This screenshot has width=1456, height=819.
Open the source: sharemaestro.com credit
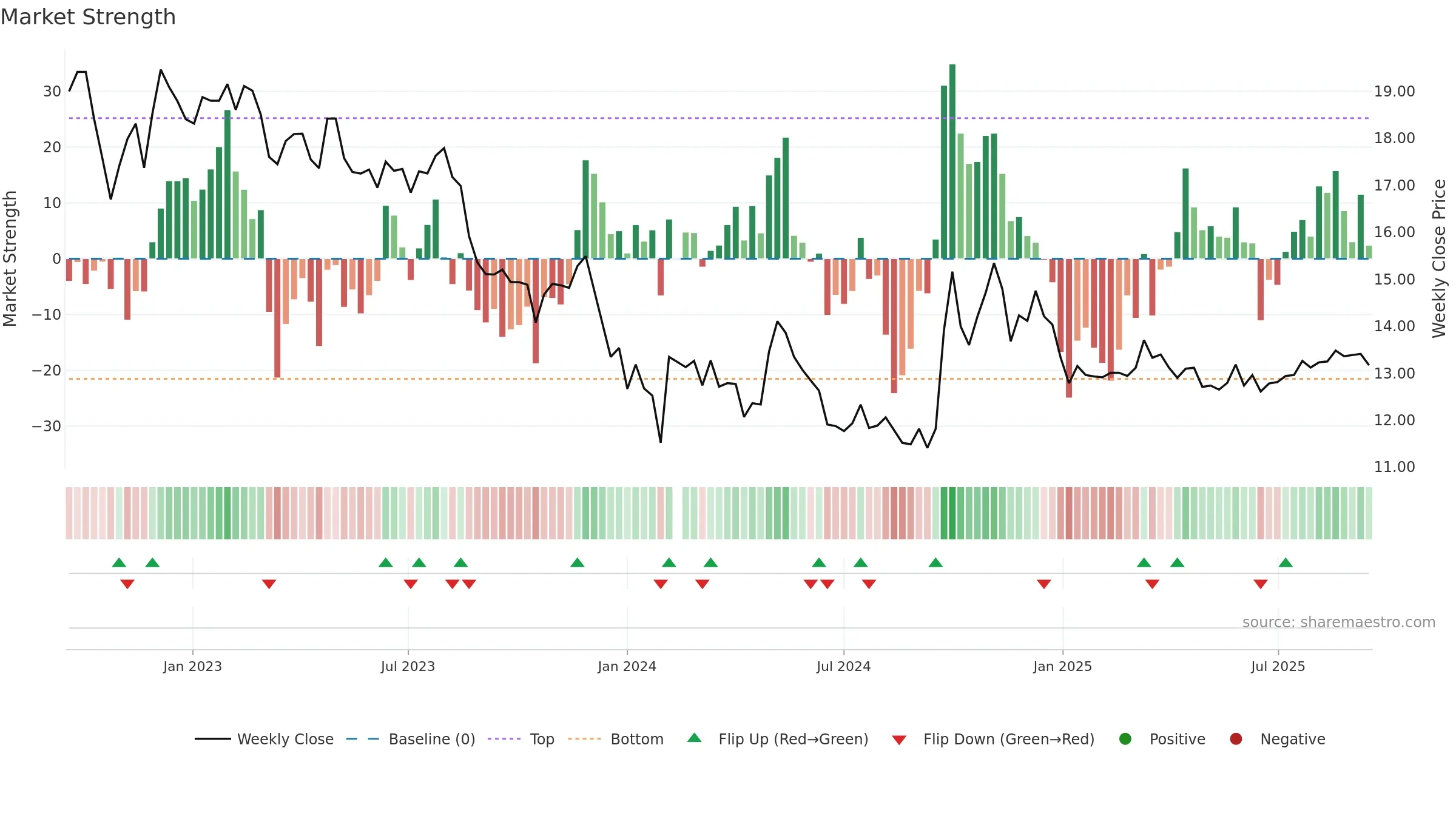point(1339,622)
